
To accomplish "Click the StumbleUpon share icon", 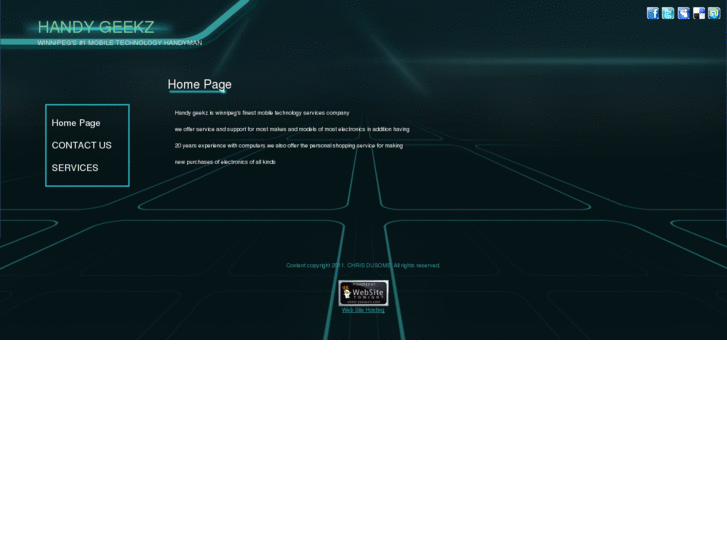I will click(x=714, y=13).
